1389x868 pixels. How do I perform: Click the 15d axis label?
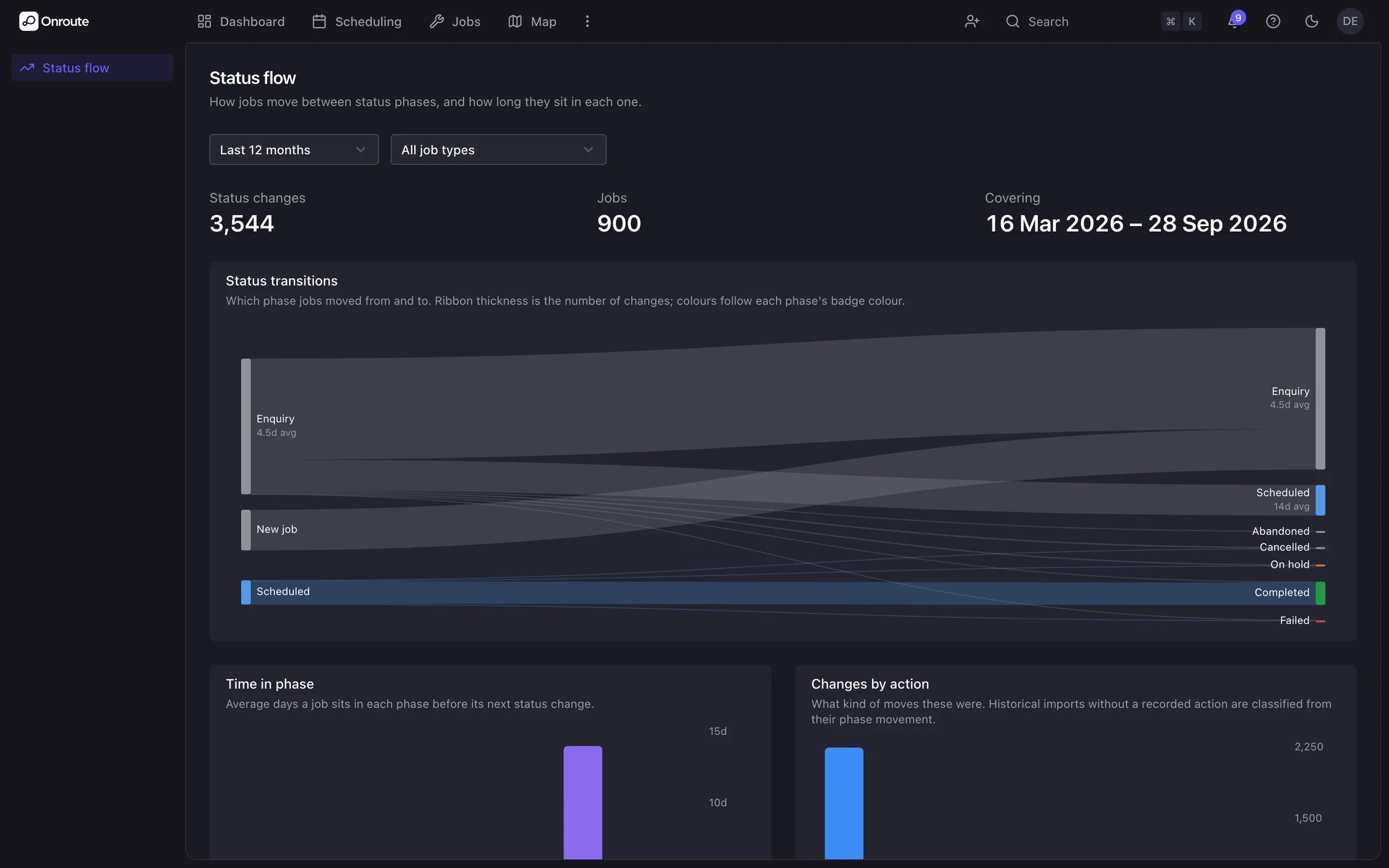718,731
